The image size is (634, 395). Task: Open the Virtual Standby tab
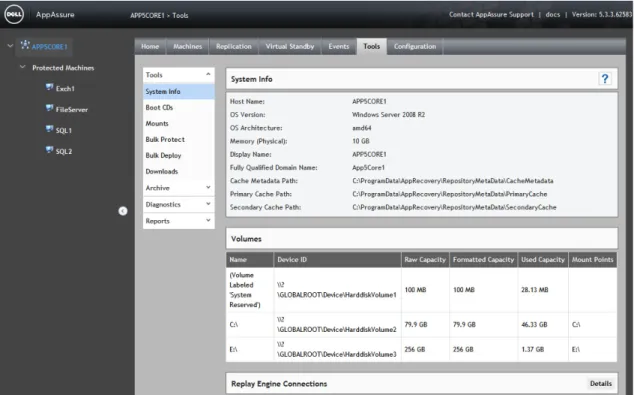pyautogui.click(x=290, y=46)
